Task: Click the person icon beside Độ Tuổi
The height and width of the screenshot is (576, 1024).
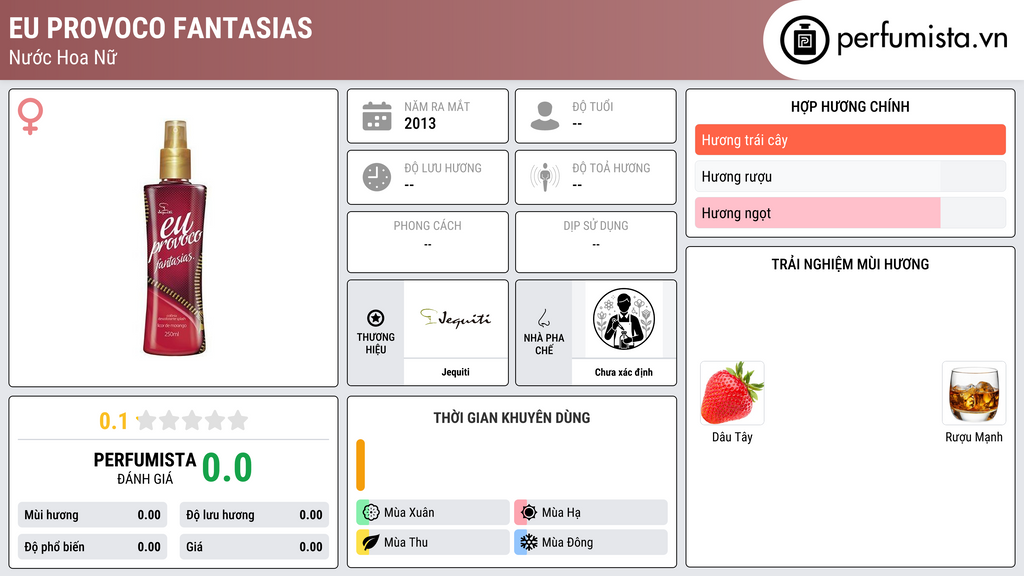Action: tap(545, 116)
